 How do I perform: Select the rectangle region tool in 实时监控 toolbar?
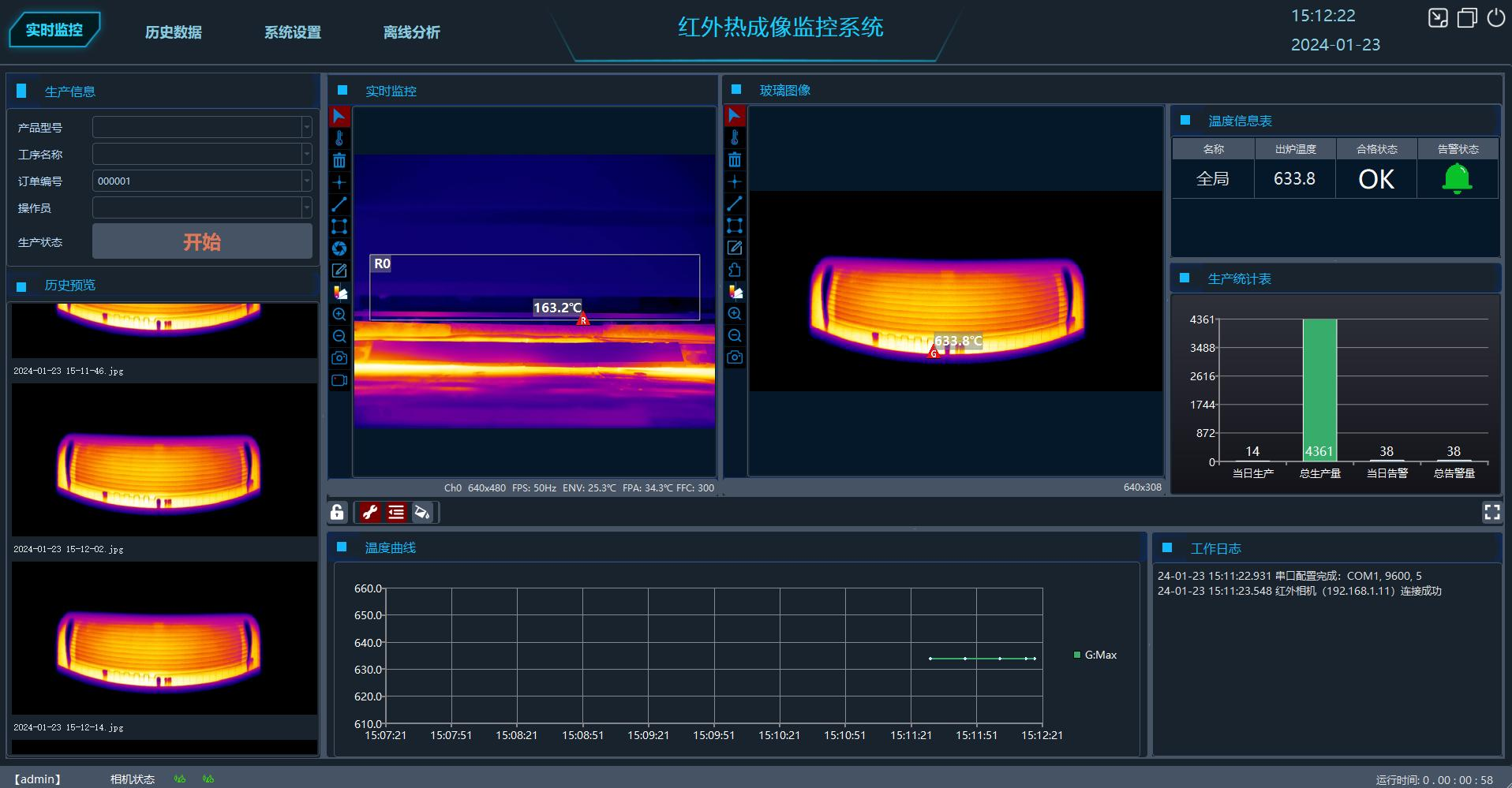(x=339, y=226)
